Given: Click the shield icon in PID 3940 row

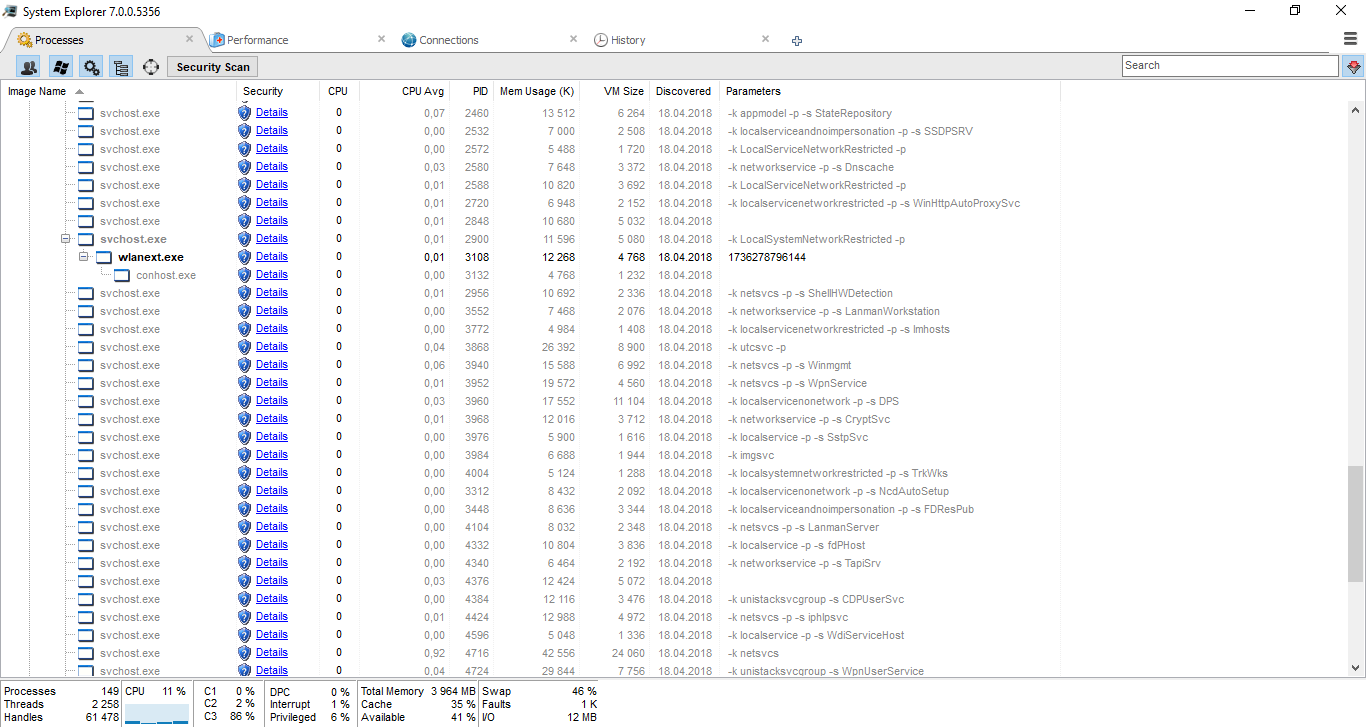Looking at the screenshot, I should (x=245, y=365).
